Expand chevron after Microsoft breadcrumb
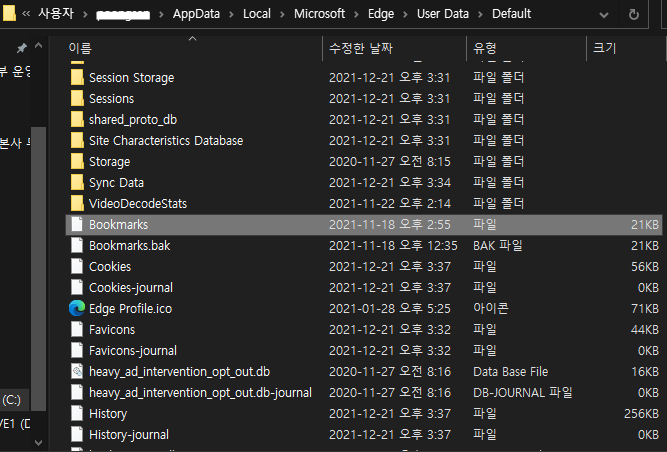The width and height of the screenshot is (667, 452). pos(356,14)
